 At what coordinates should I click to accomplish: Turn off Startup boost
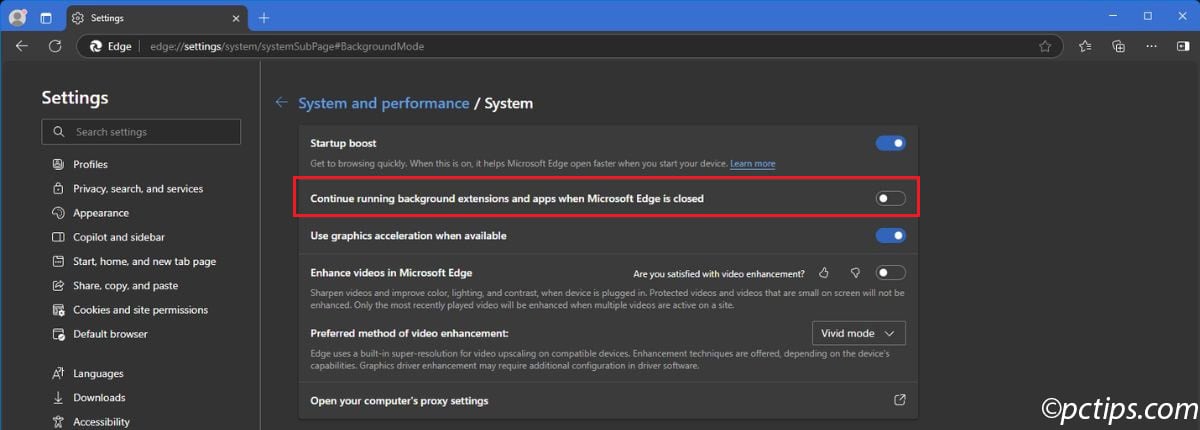tap(891, 143)
